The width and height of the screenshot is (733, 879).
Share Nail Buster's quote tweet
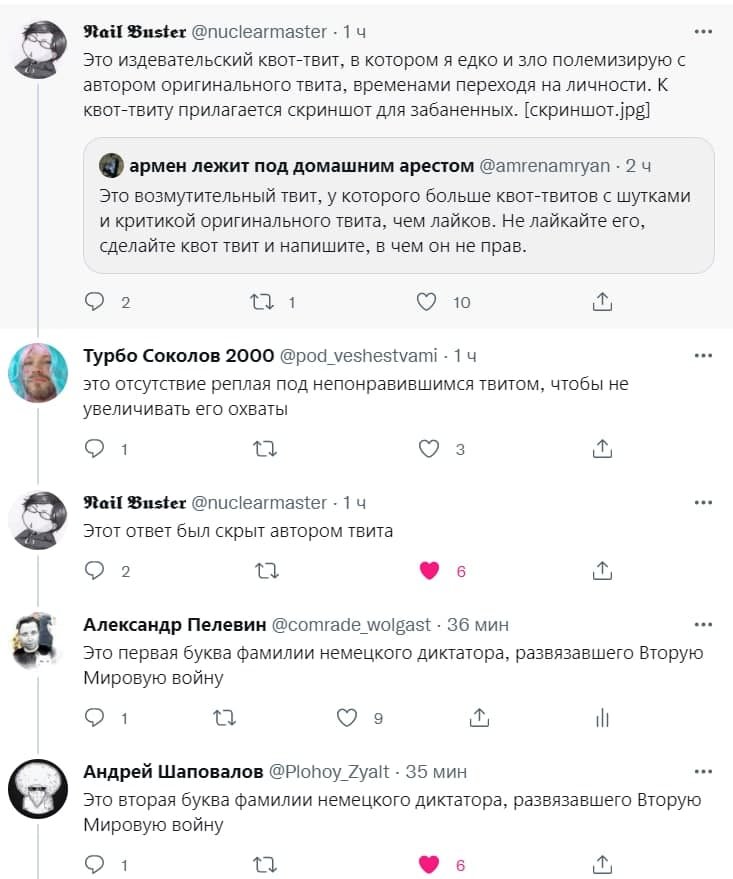coord(602,301)
